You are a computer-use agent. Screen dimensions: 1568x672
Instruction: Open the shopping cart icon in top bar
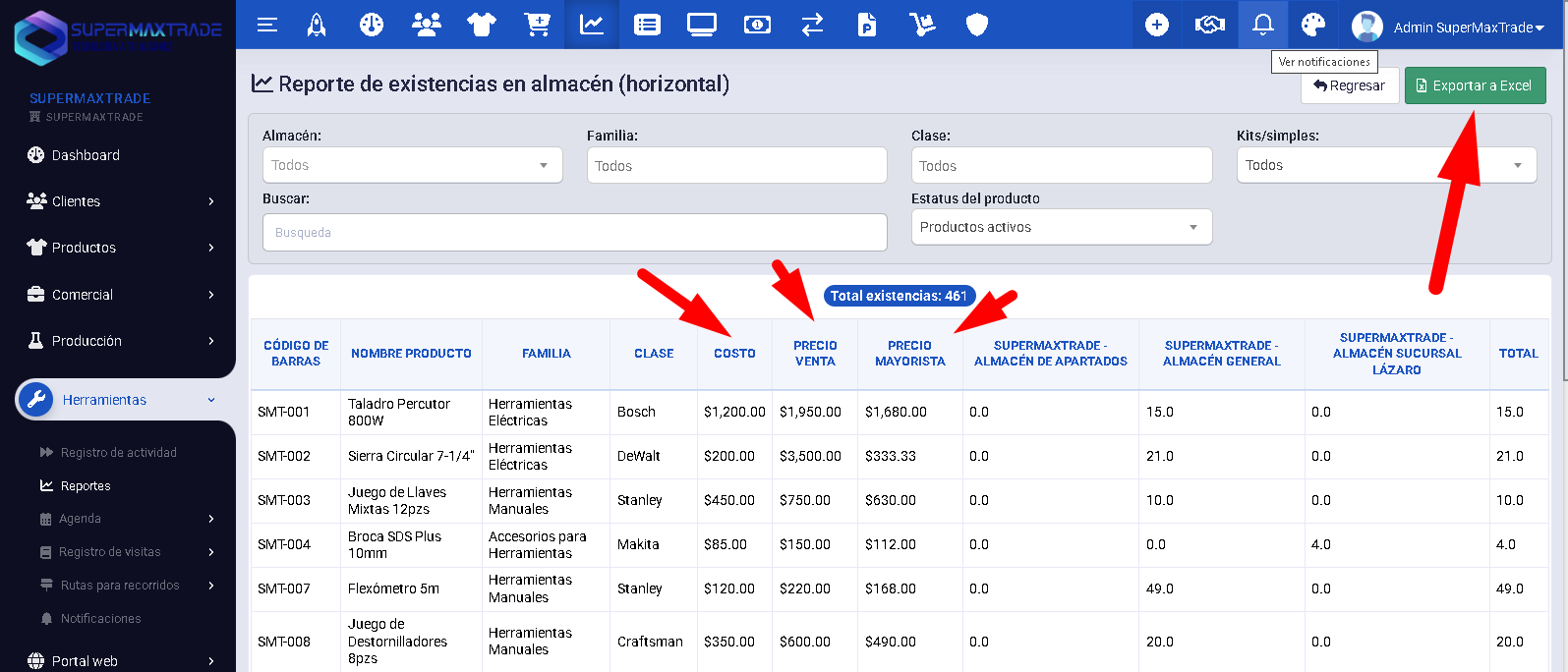(537, 25)
